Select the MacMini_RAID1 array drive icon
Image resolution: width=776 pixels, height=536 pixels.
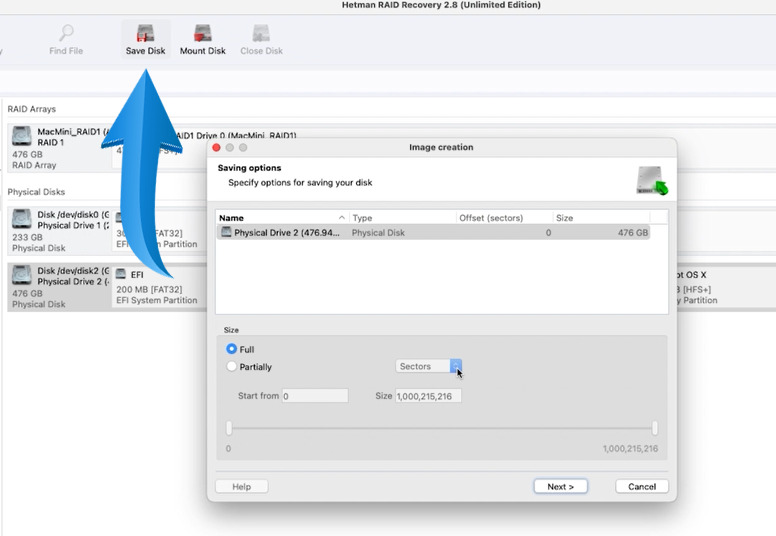pyautogui.click(x=21, y=136)
